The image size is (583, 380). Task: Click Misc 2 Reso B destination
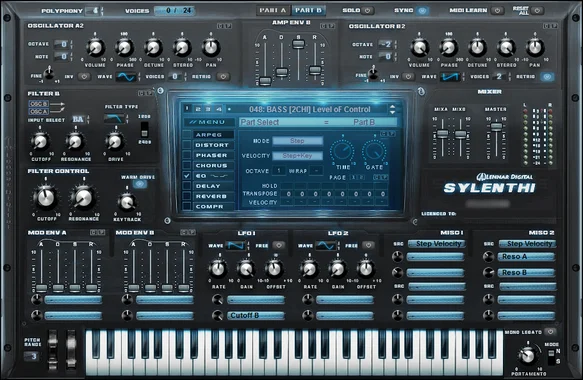pyautogui.click(x=527, y=272)
